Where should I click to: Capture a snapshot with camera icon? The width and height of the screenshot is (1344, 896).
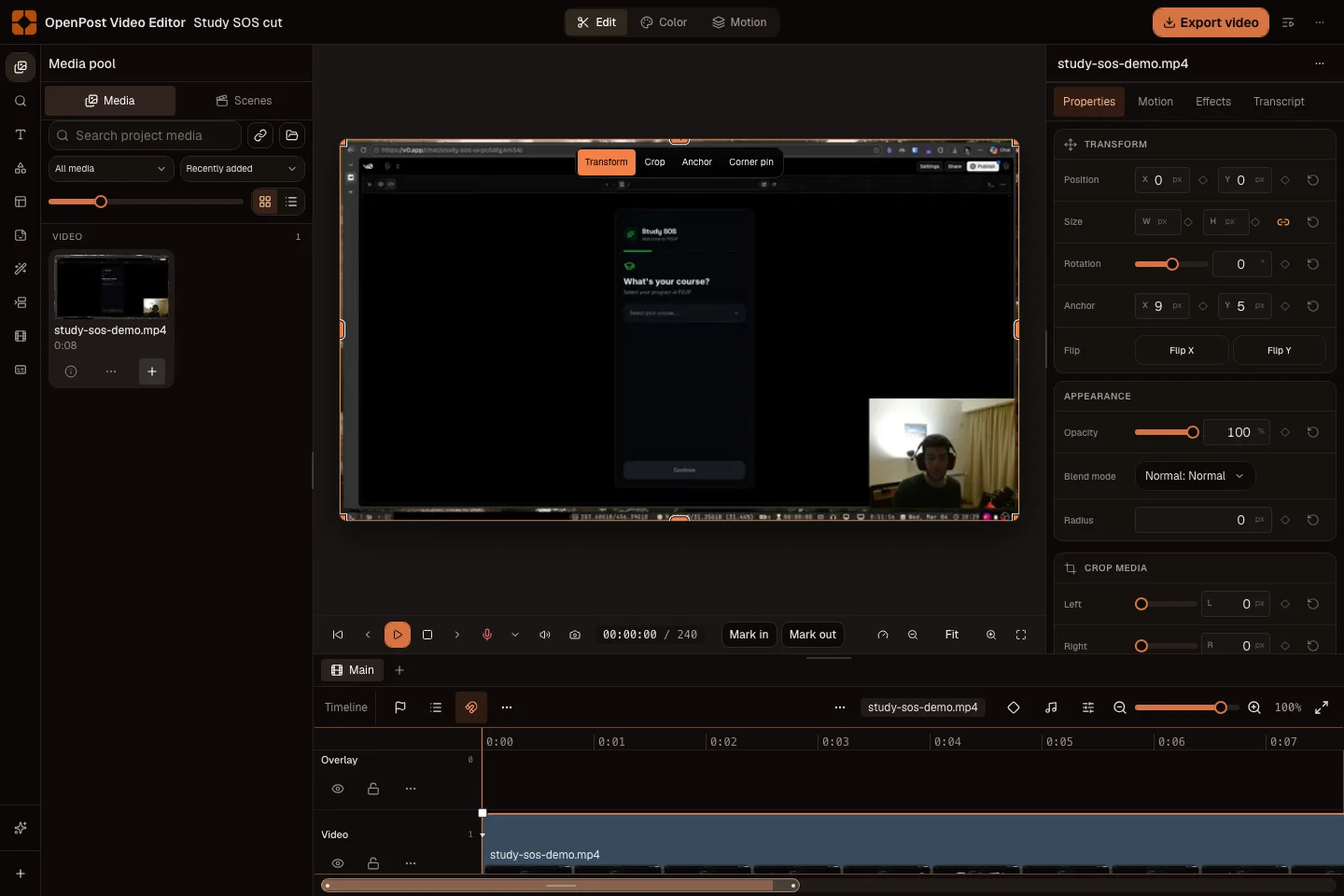[x=575, y=635]
